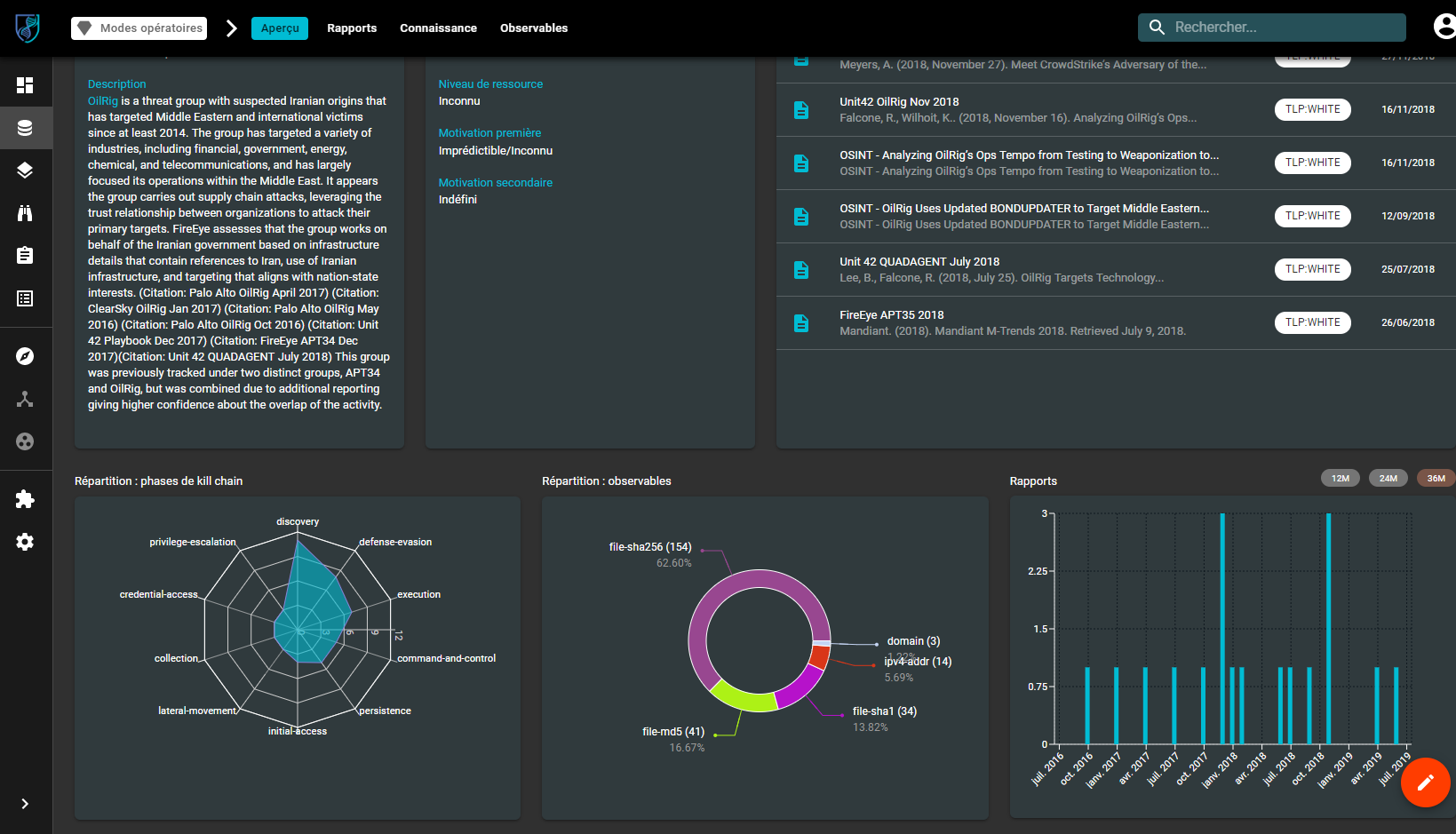Open the user profile icon
1456x834 pixels.
1444,28
